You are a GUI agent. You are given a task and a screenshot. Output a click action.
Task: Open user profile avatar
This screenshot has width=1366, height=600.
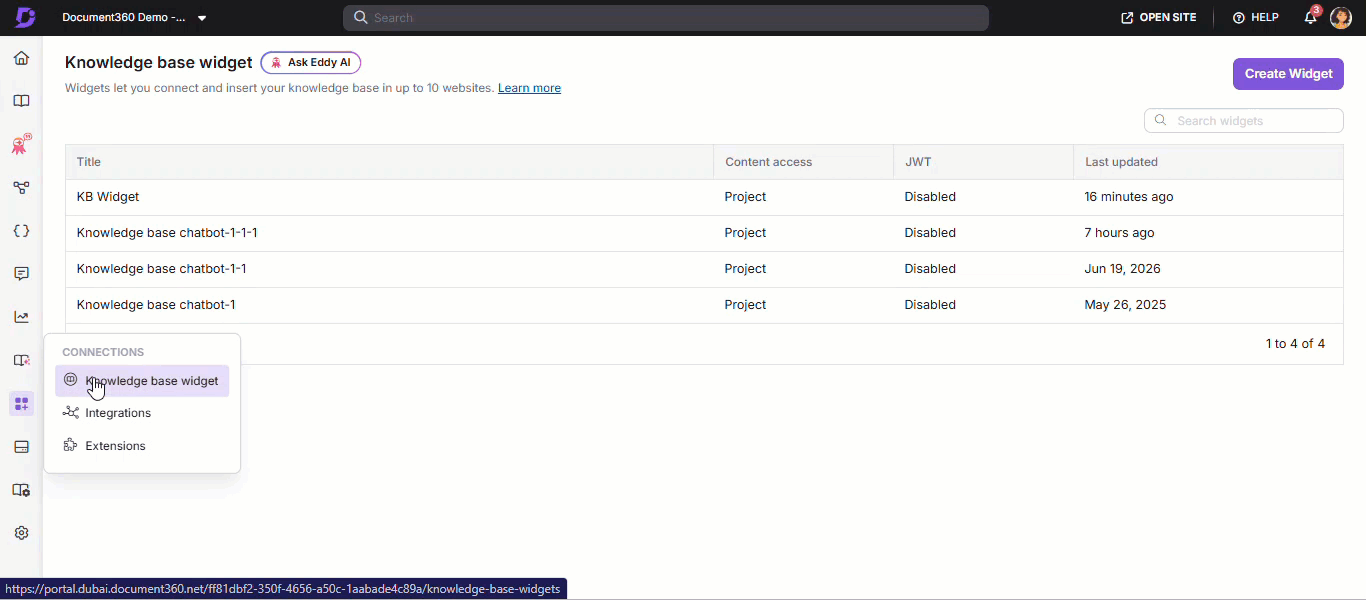[1341, 18]
